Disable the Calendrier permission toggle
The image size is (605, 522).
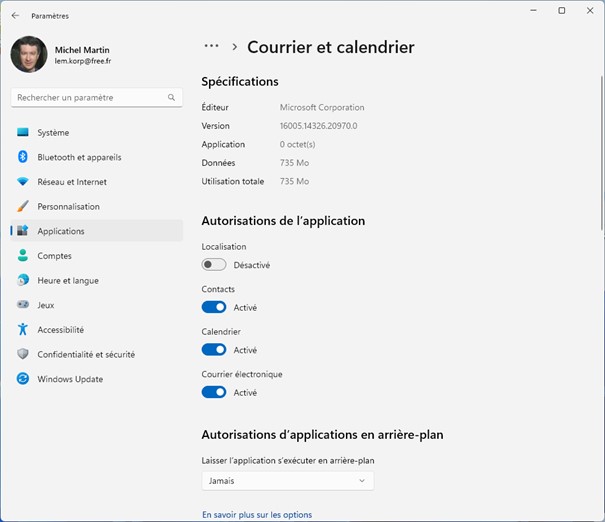click(x=214, y=350)
